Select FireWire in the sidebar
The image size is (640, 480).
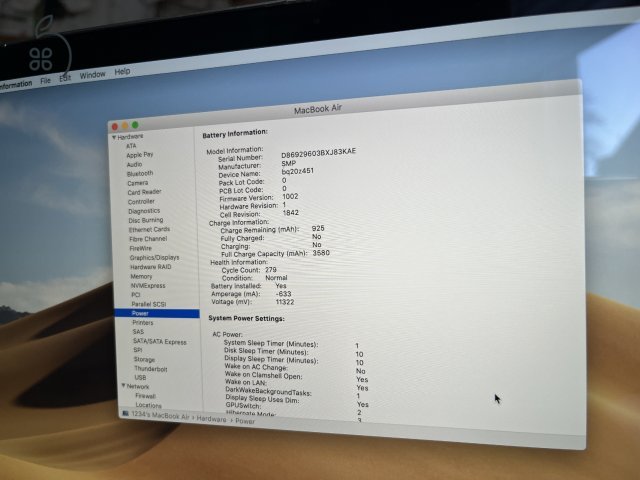point(140,248)
